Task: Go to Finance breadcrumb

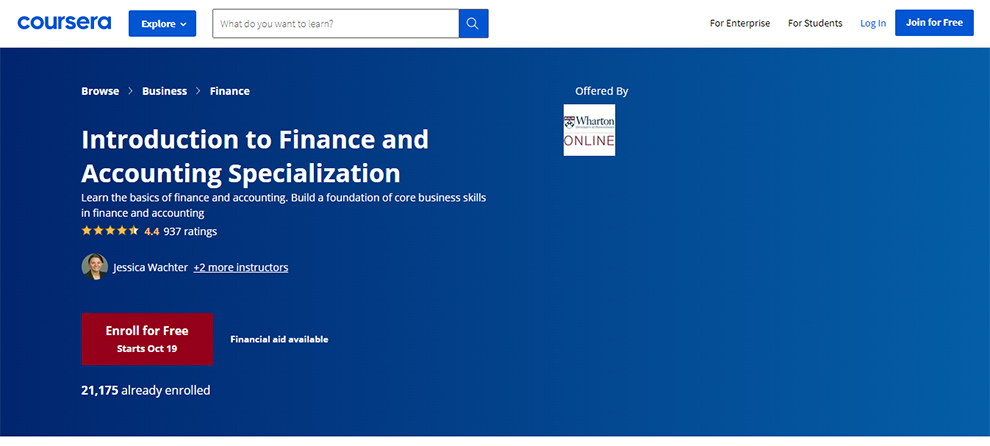Action: coord(230,91)
